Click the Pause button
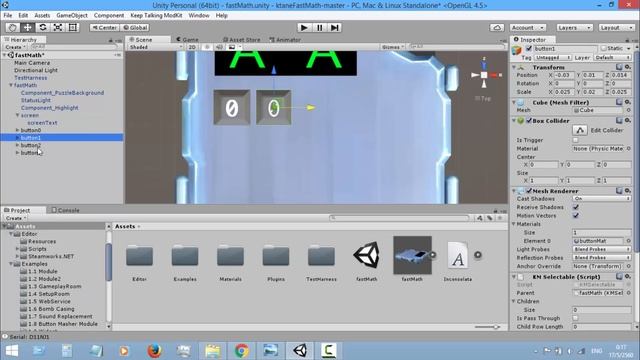This screenshot has height=360, width=640. (320, 27)
